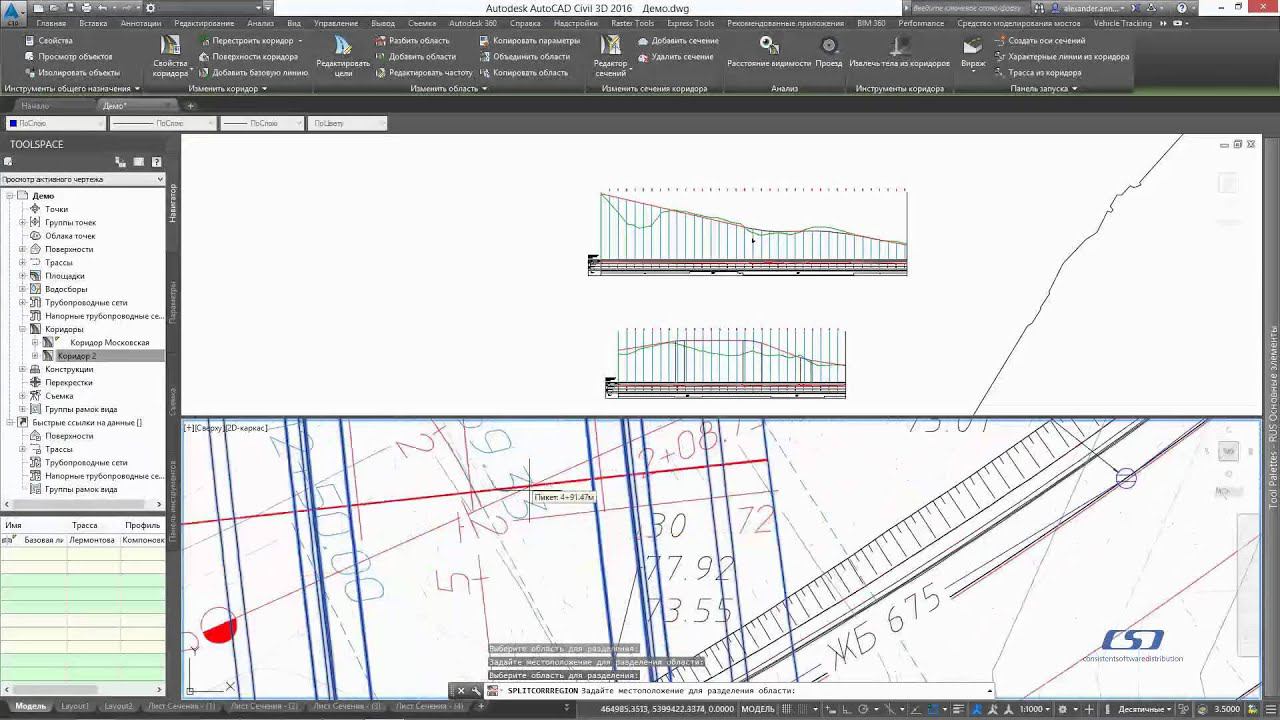Screen dimensions: 1280x720
Task: Switch to the Анализ ribbon tab
Action: pos(260,23)
